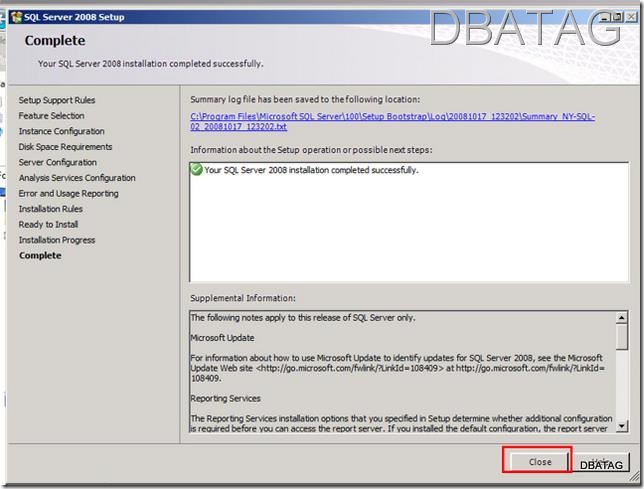The image size is (644, 489).
Task: Close window with title bar X button
Action: [631, 17]
